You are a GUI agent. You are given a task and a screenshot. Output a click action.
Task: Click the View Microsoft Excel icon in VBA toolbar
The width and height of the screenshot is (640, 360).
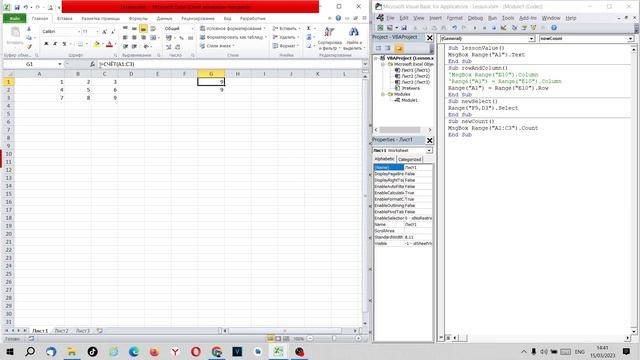tap(380, 28)
